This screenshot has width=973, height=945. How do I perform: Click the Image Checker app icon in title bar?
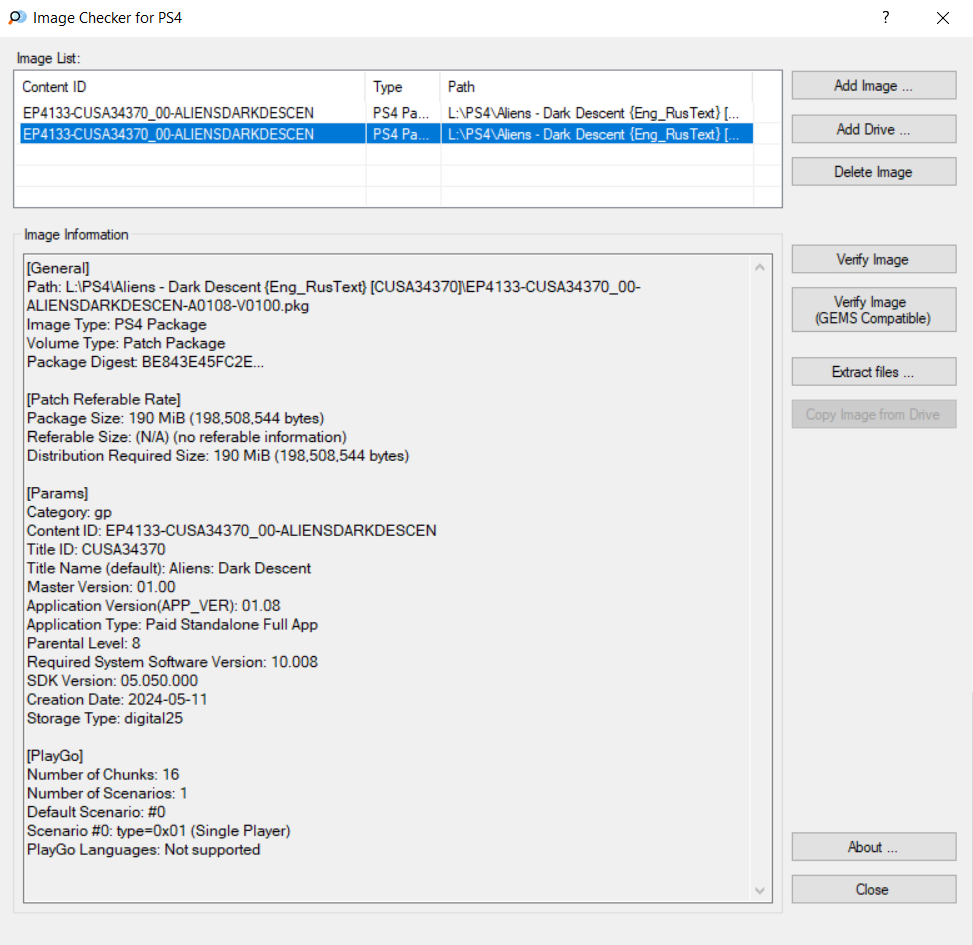click(17, 18)
